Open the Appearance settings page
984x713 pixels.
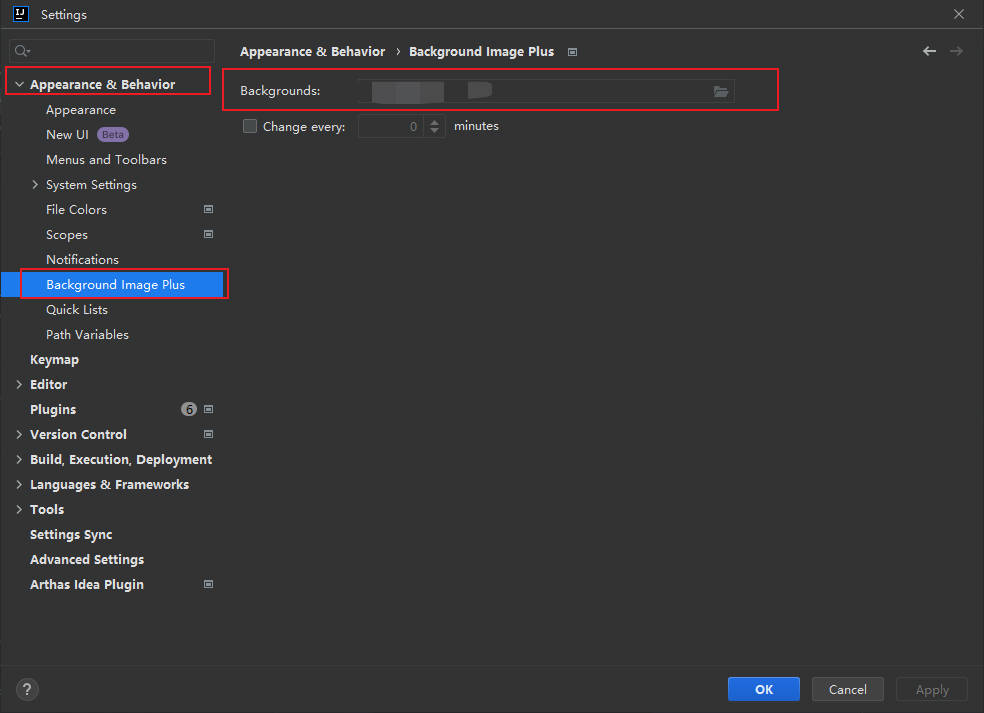point(81,110)
